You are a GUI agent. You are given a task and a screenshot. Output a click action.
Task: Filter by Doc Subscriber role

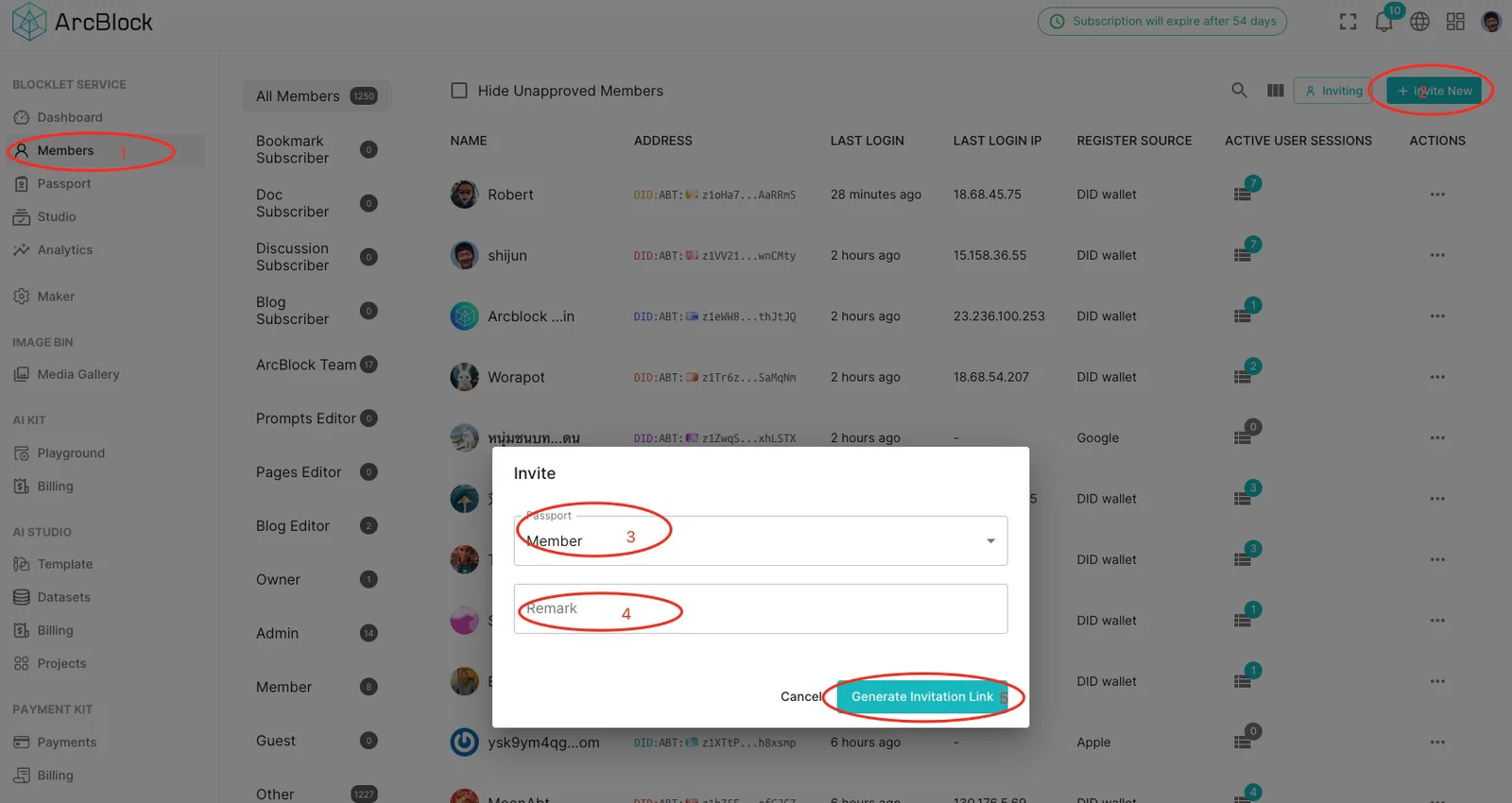pos(317,203)
